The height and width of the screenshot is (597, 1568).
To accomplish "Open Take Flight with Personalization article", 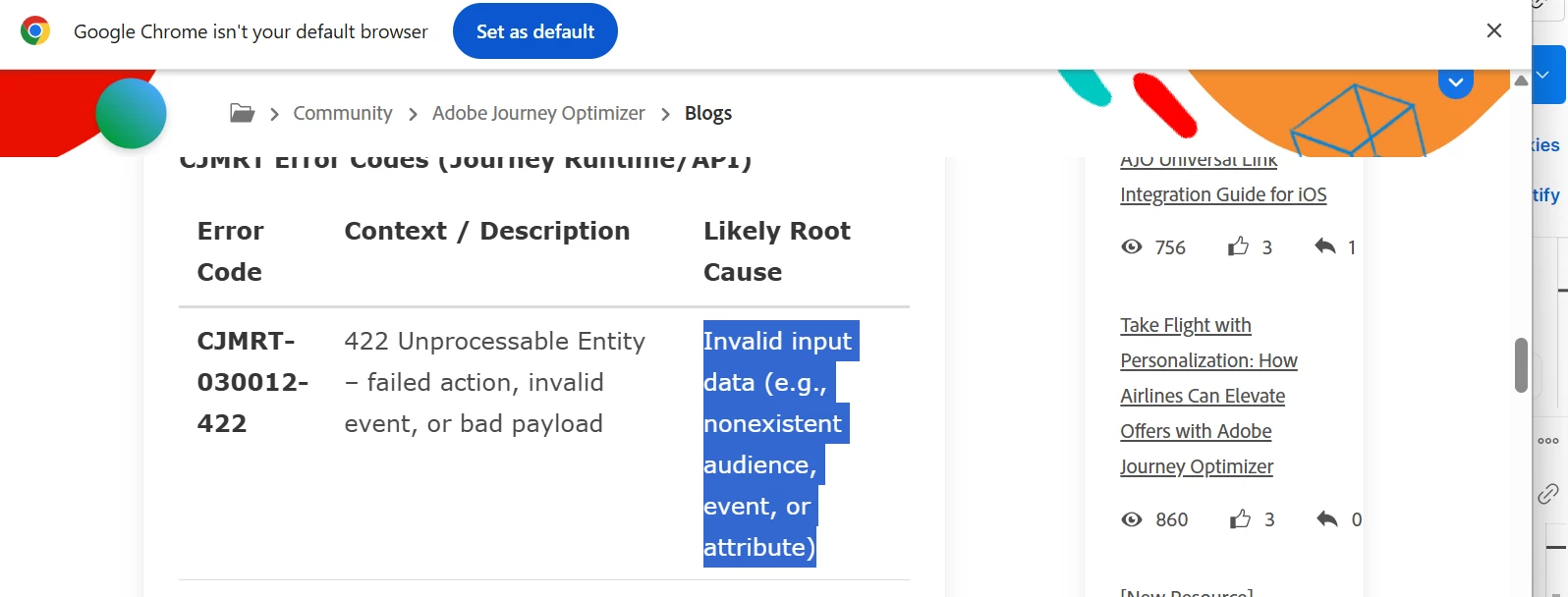I will 1208,396.
